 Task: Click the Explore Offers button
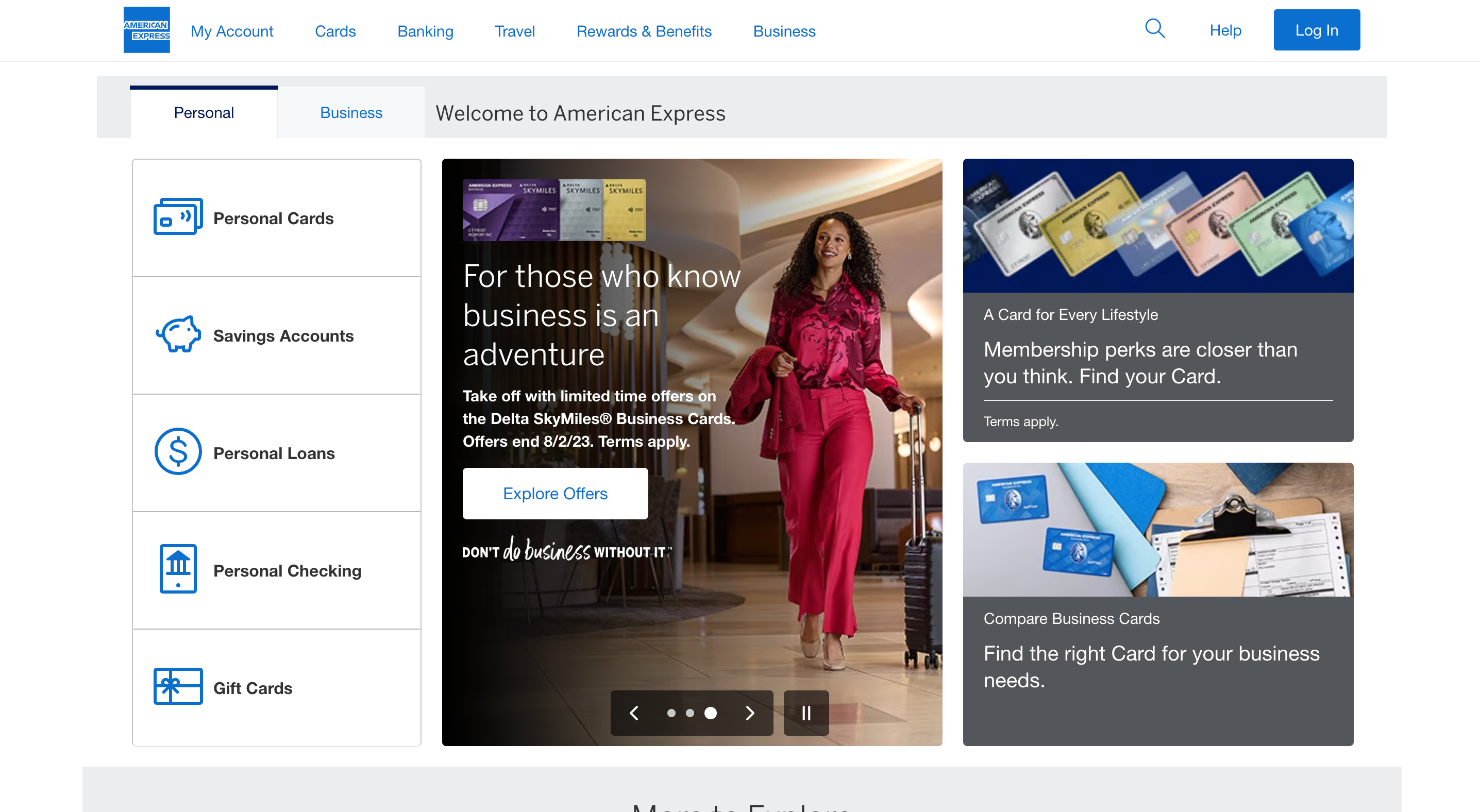click(555, 493)
